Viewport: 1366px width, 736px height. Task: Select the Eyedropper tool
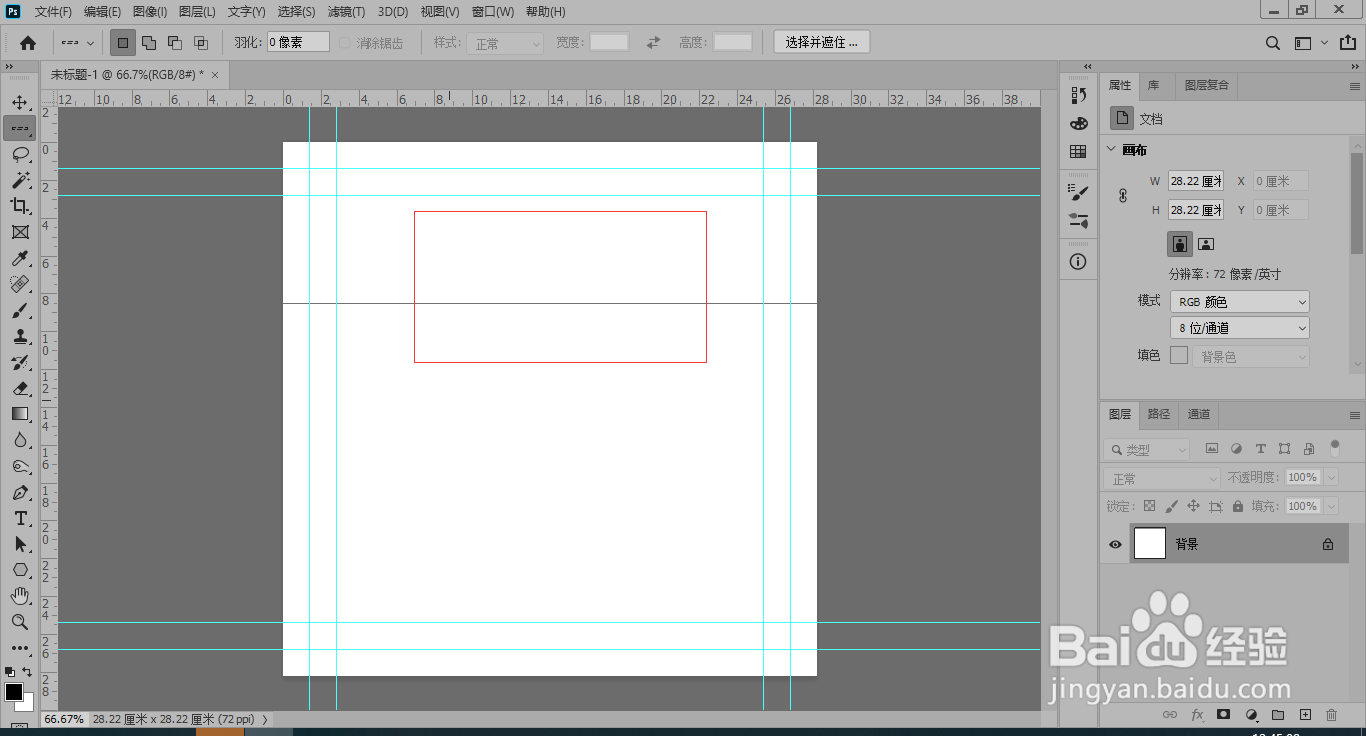[20, 259]
